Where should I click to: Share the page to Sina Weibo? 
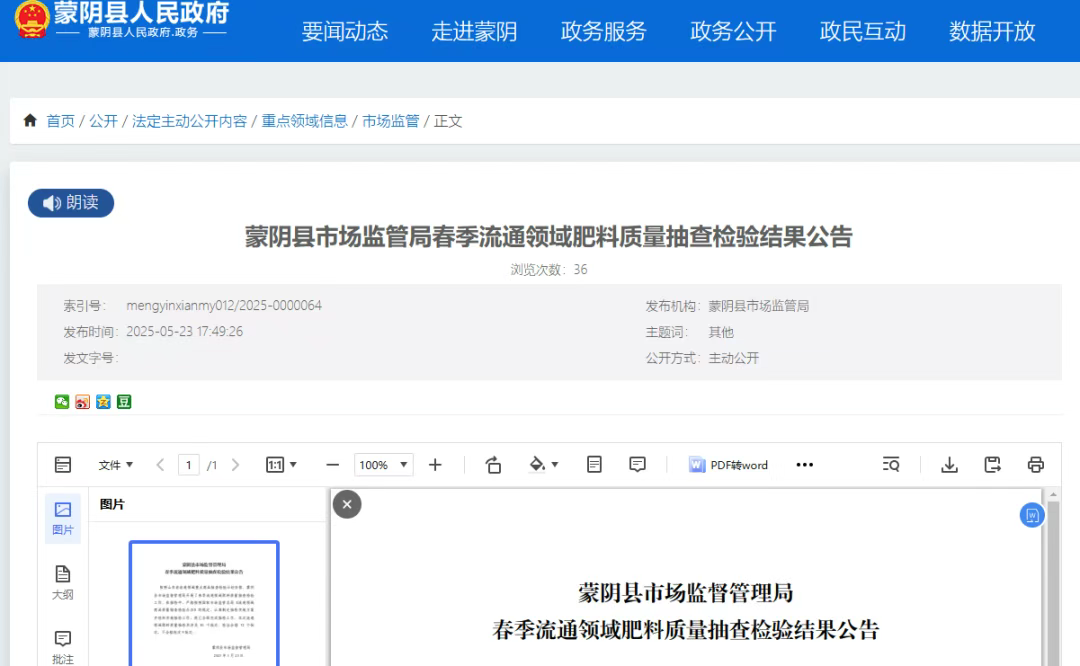(x=83, y=402)
